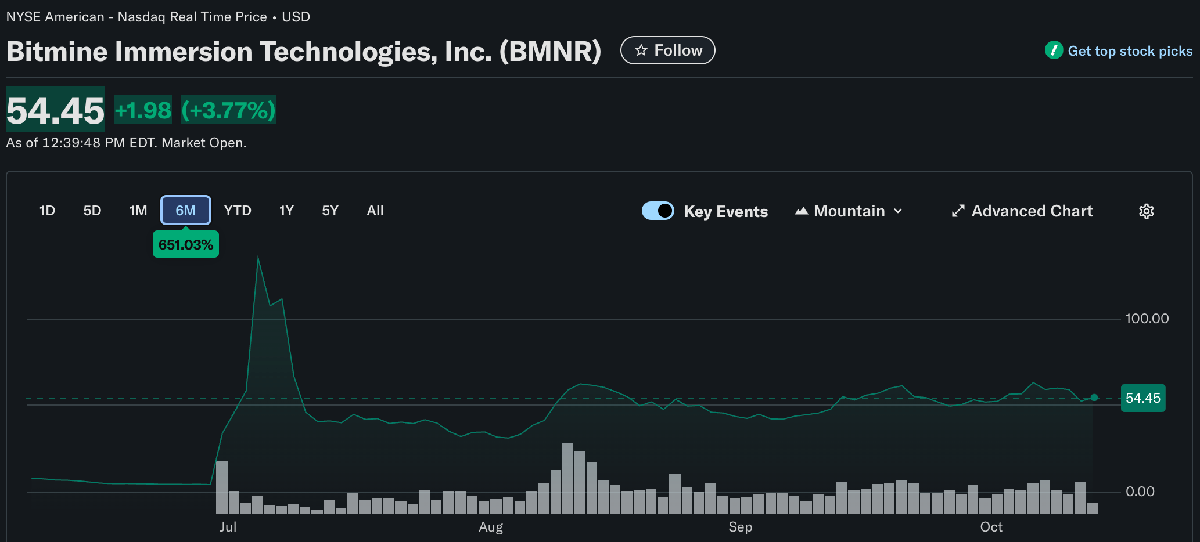The image size is (1200, 542).
Task: Open chart settings gear icon
Action: [x=1147, y=211]
